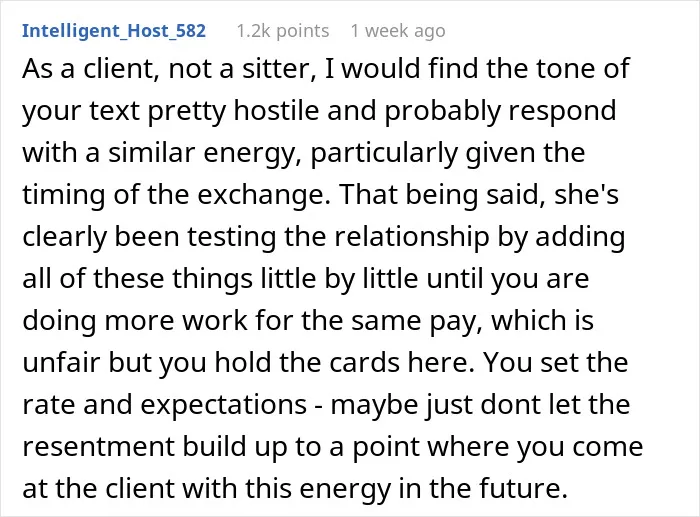
Task: Click the line 'resentment build up to a point'
Action: pos(333,446)
